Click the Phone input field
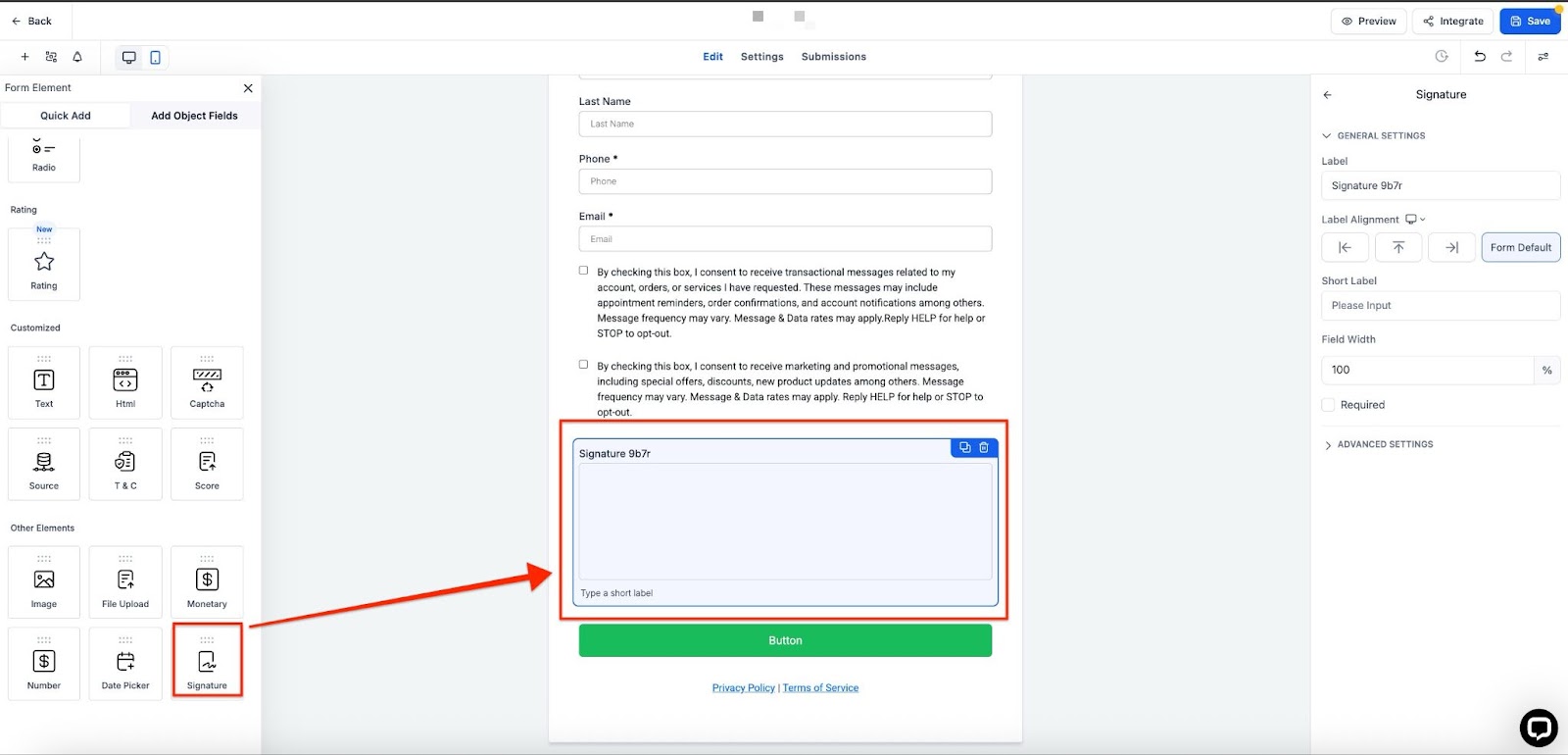Viewport: 1568px width, 755px height. click(x=785, y=181)
